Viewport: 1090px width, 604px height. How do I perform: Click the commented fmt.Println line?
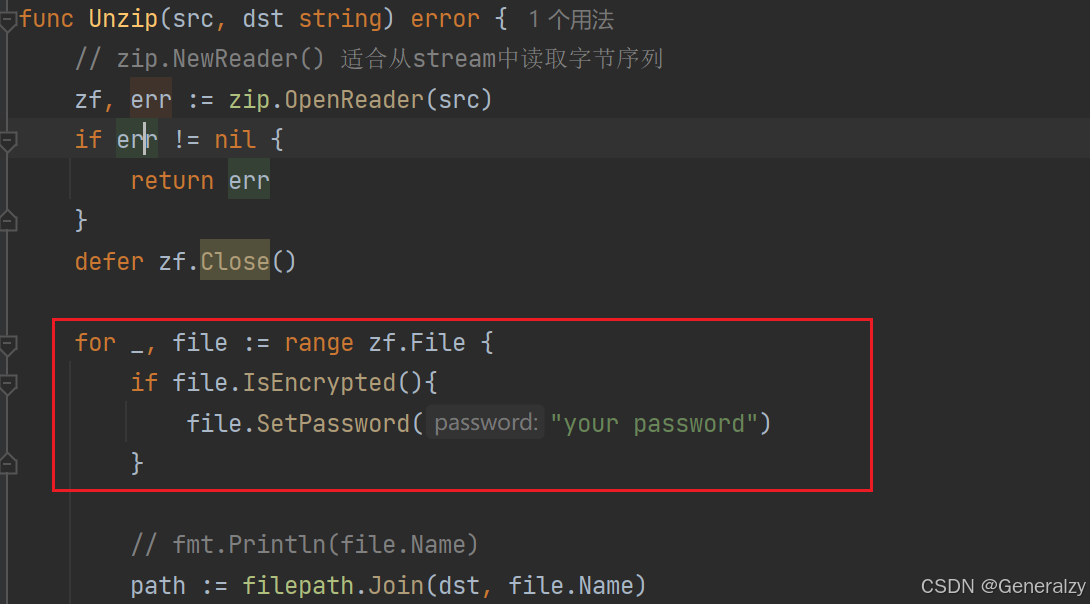(304, 545)
